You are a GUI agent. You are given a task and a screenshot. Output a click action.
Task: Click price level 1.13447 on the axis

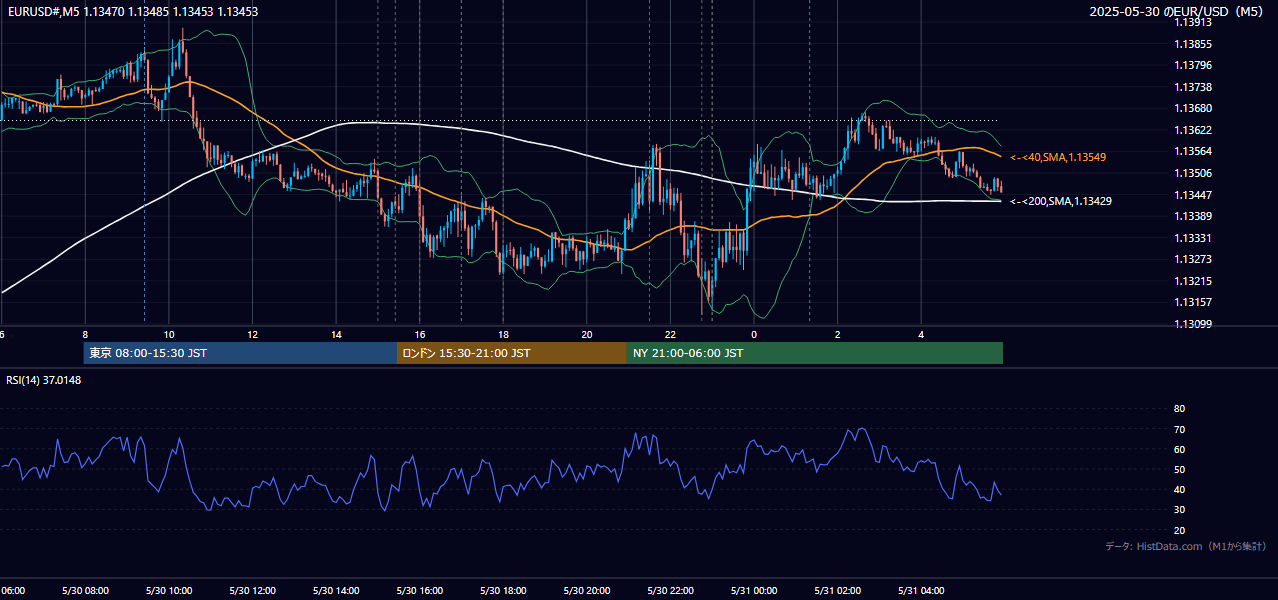[x=1193, y=195]
